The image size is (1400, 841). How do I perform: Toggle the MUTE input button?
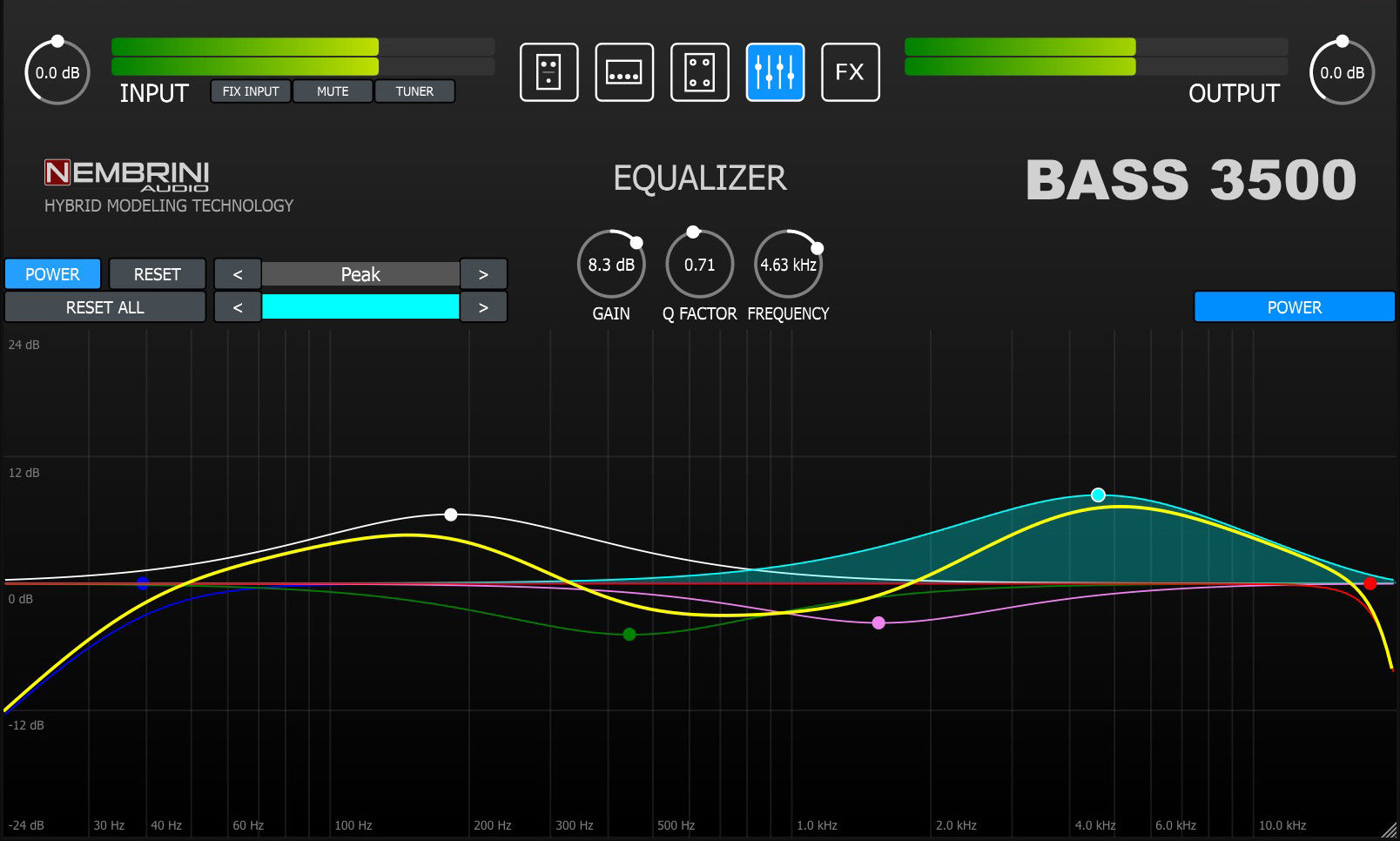point(333,91)
